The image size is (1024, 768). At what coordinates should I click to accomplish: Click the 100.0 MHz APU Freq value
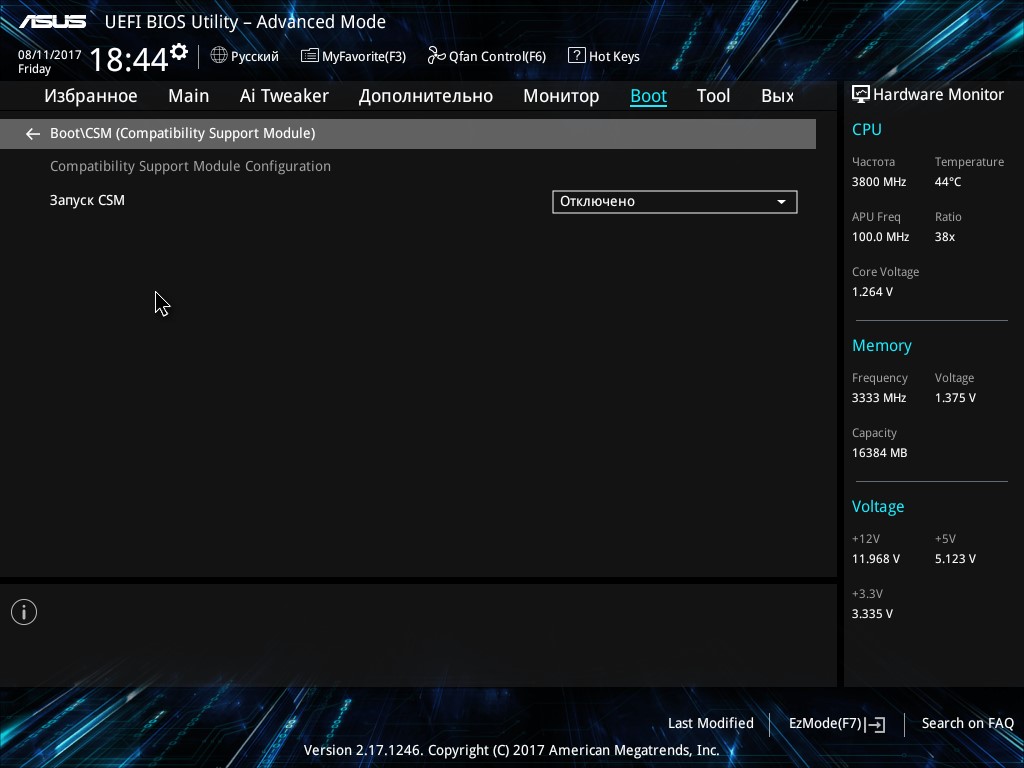[x=880, y=237]
